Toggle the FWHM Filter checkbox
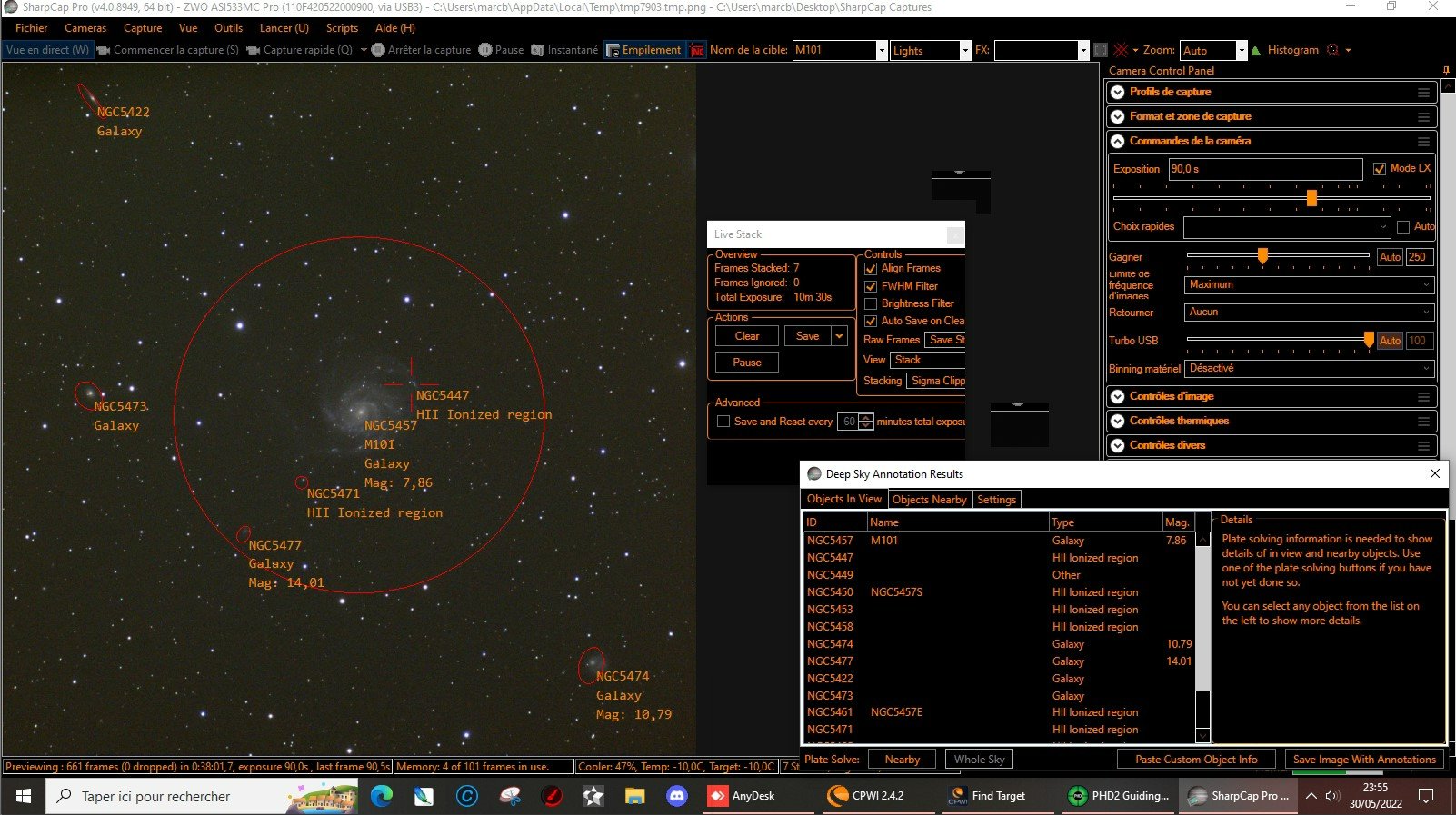Image resolution: width=1456 pixels, height=815 pixels. [871, 286]
